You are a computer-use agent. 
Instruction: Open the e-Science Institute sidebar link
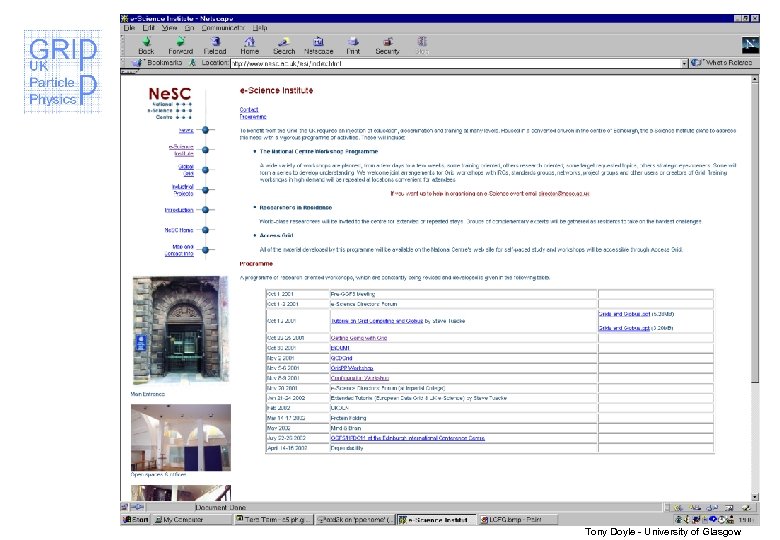[181, 150]
